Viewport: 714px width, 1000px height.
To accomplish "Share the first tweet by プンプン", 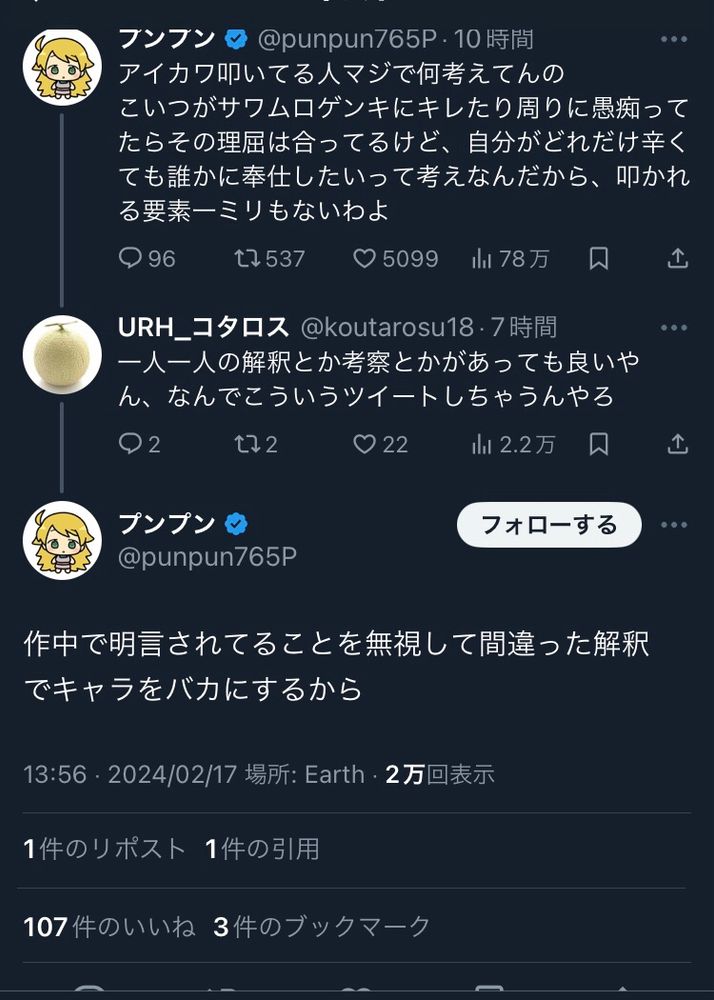I will pos(677,258).
